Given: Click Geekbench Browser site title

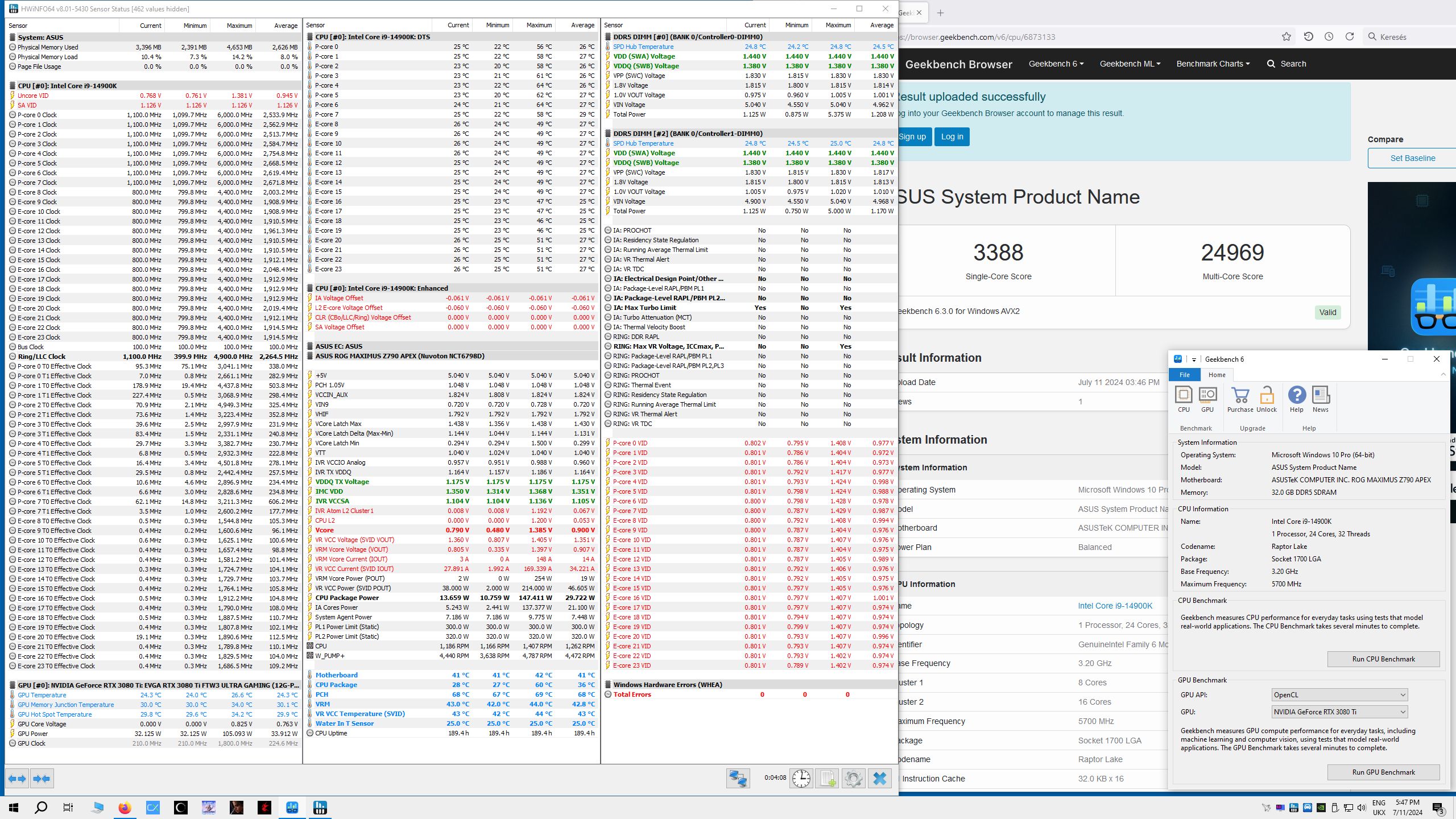Looking at the screenshot, I should 958,64.
